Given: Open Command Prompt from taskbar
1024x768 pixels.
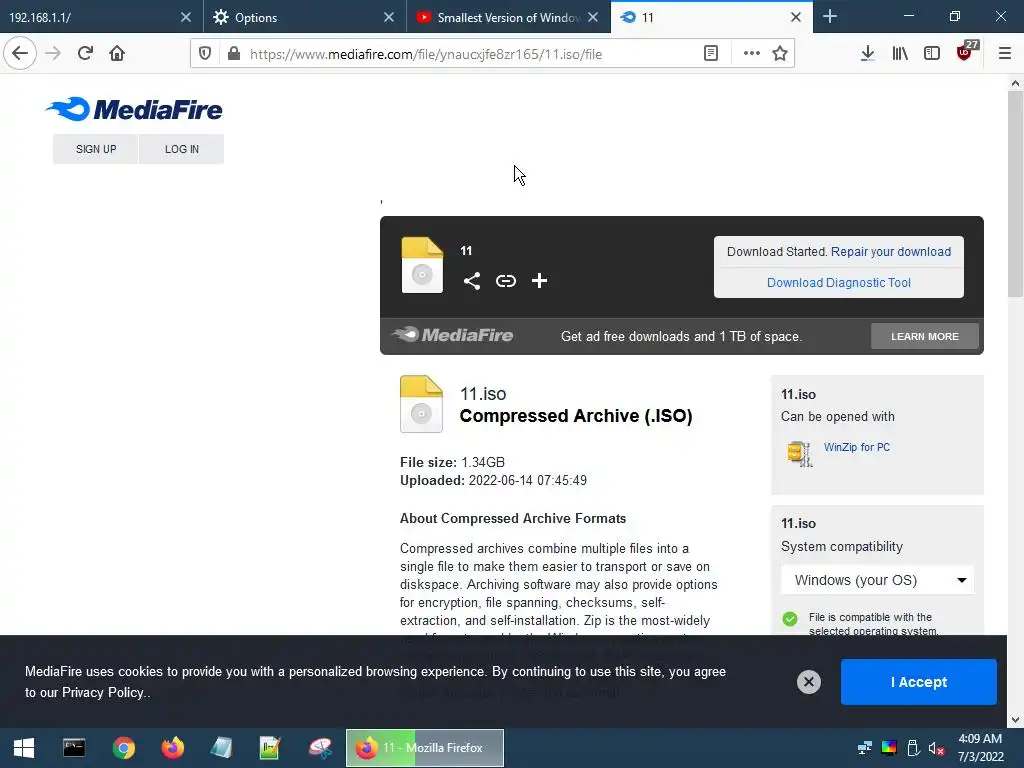Looking at the screenshot, I should [x=74, y=748].
